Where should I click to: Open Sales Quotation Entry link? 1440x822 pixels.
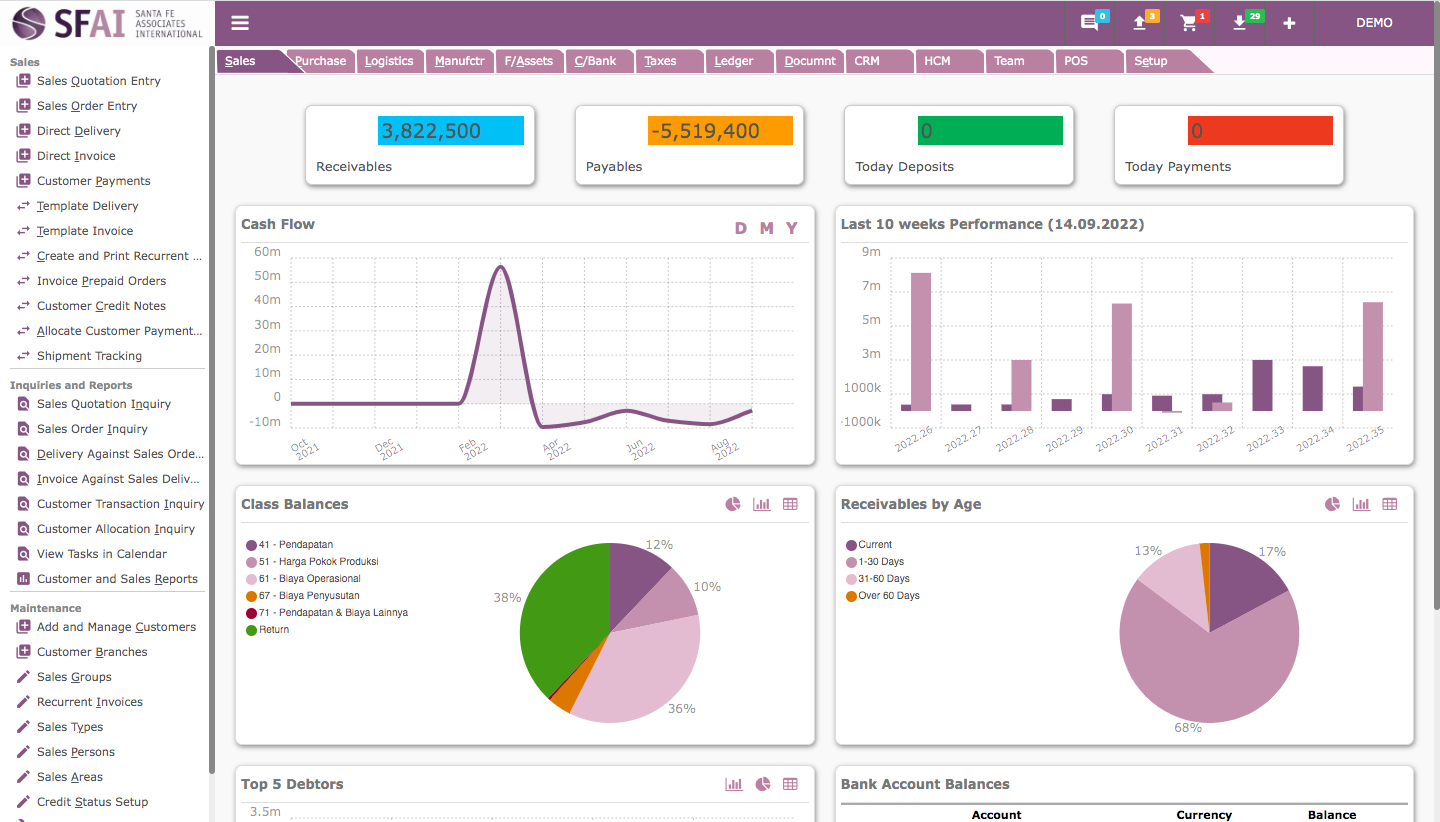[x=98, y=81]
